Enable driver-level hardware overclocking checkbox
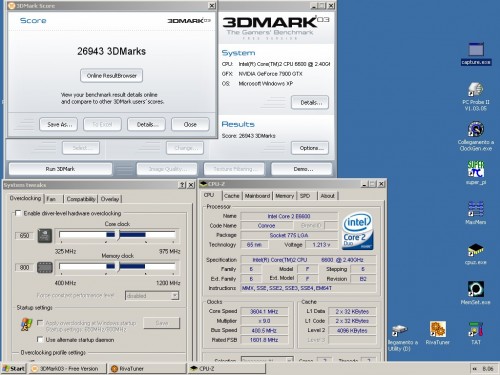500x375 pixels. click(x=18, y=213)
